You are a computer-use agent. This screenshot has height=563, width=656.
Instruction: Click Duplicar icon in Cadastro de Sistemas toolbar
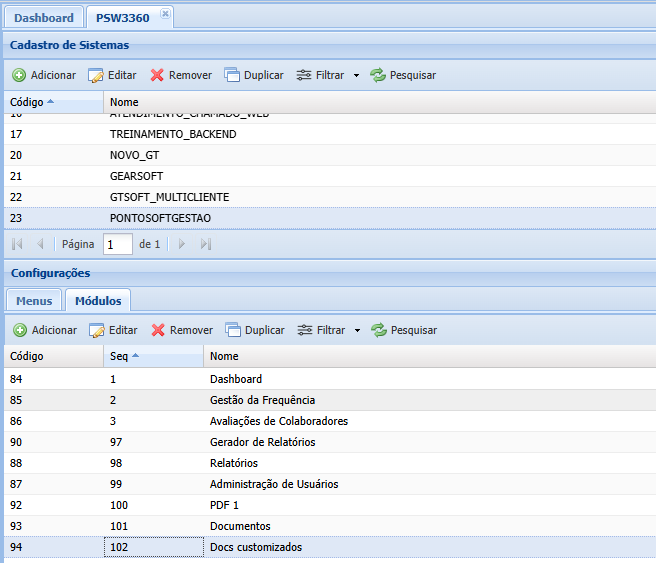tap(232, 75)
